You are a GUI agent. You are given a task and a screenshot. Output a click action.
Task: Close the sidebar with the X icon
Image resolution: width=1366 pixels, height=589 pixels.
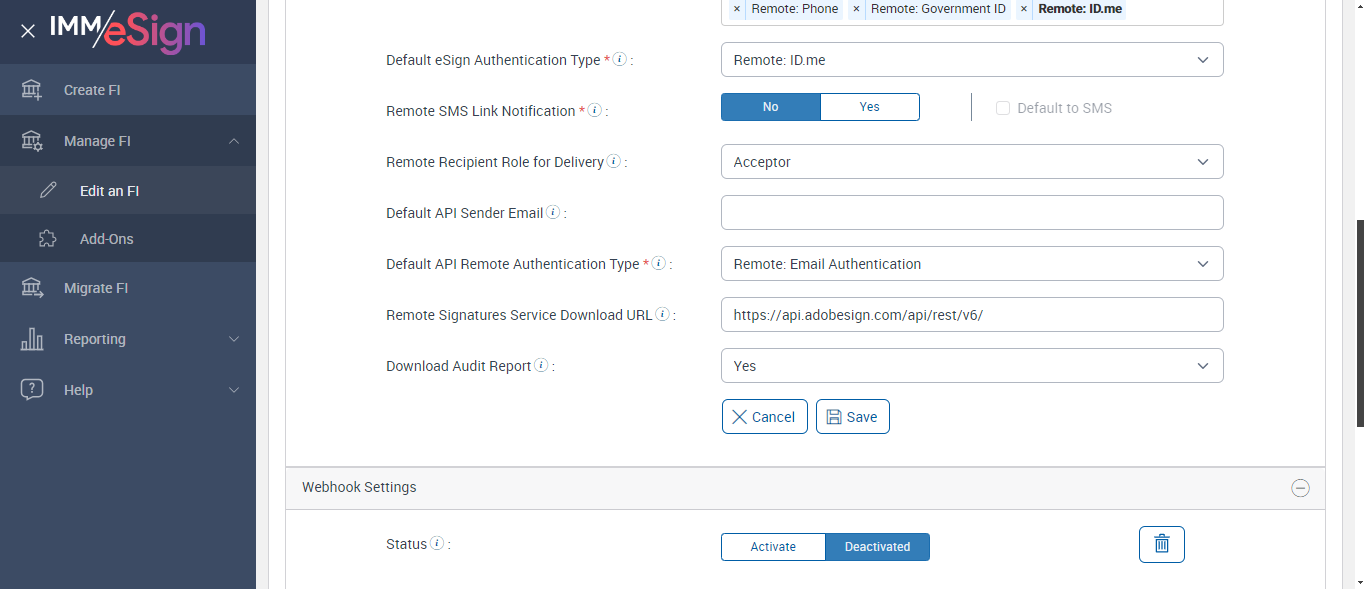pyautogui.click(x=28, y=31)
